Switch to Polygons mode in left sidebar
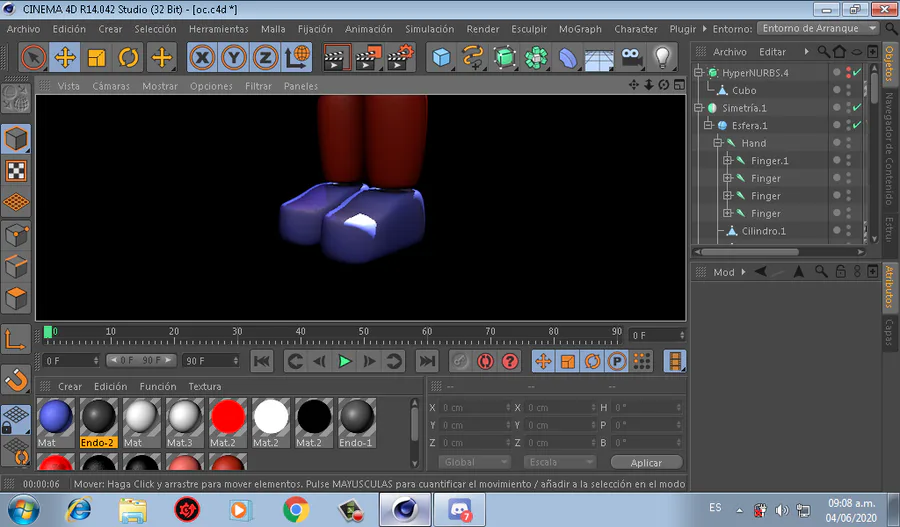This screenshot has height=527, width=900. 16,299
